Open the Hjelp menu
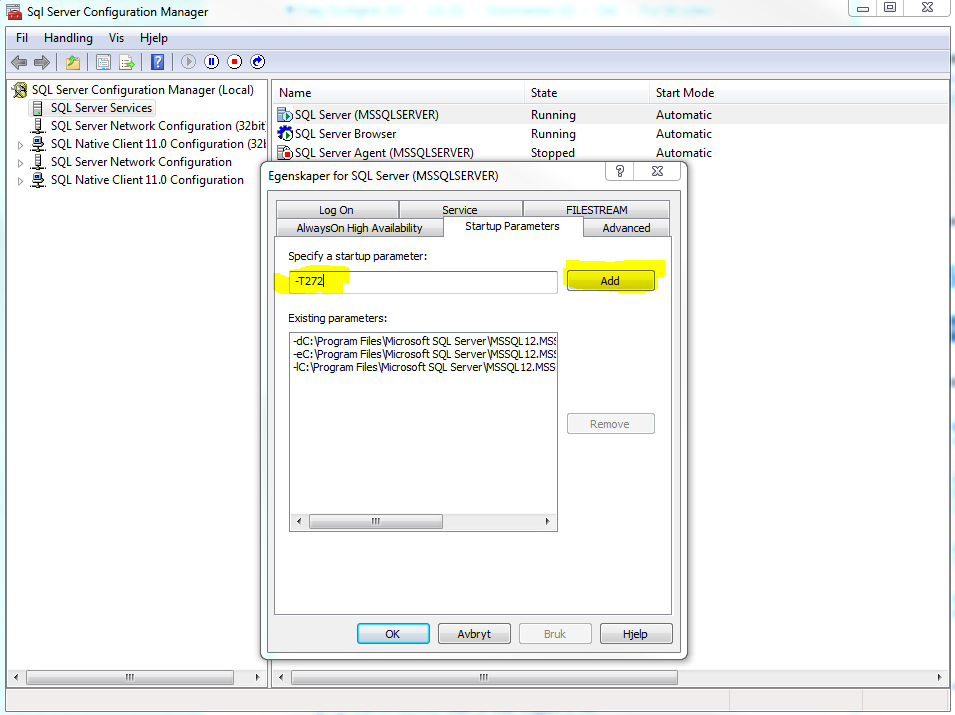 point(153,38)
